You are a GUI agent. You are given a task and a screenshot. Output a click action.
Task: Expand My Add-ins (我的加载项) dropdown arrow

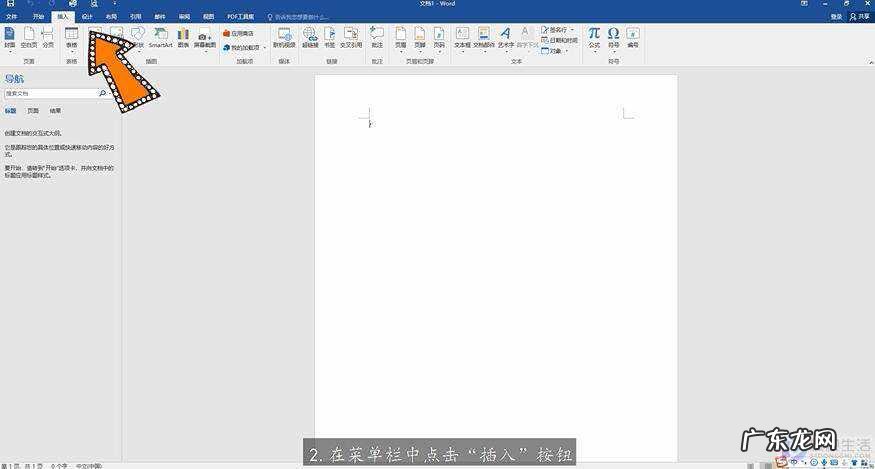[x=265, y=48]
